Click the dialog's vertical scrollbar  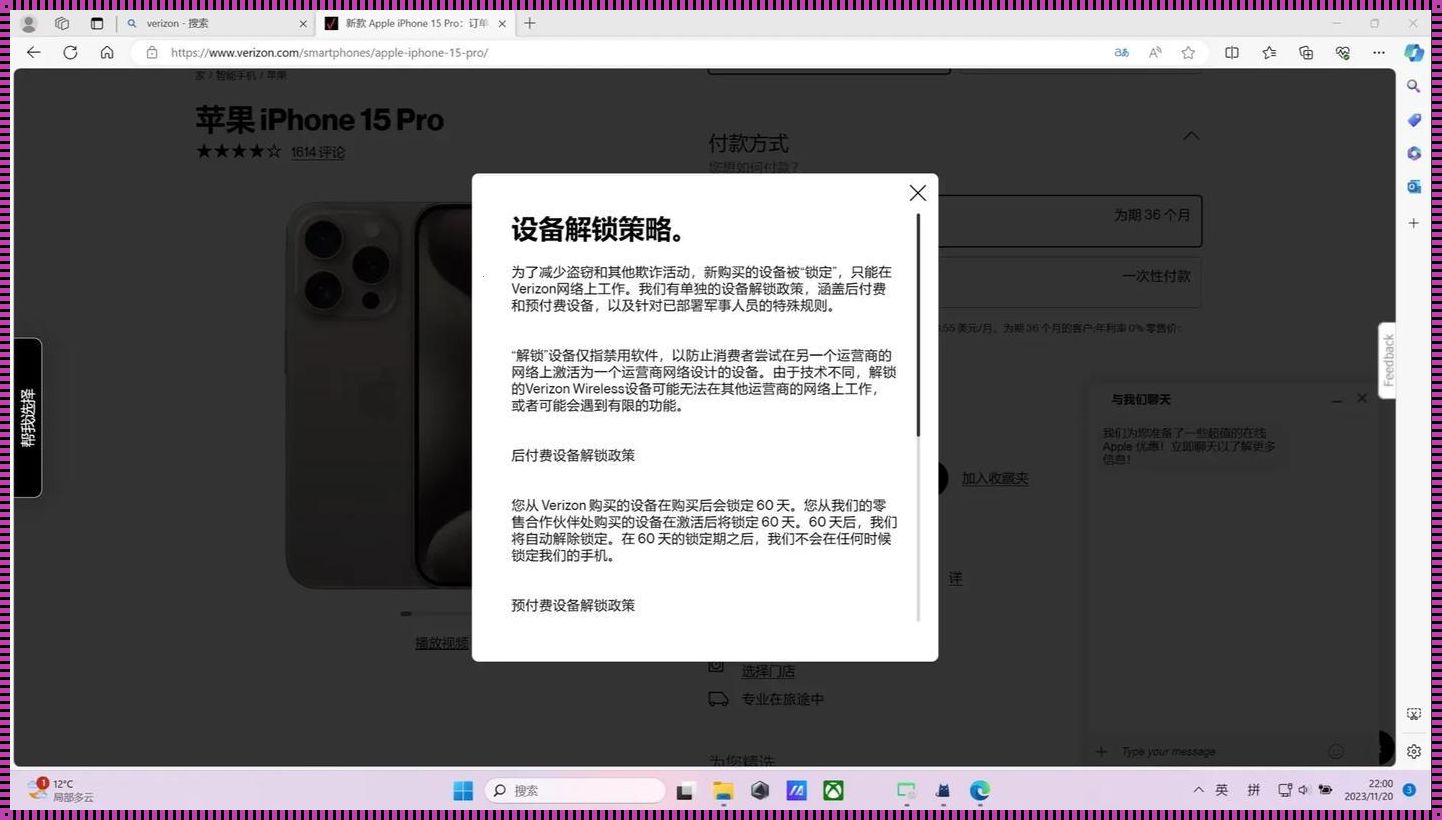coord(918,324)
